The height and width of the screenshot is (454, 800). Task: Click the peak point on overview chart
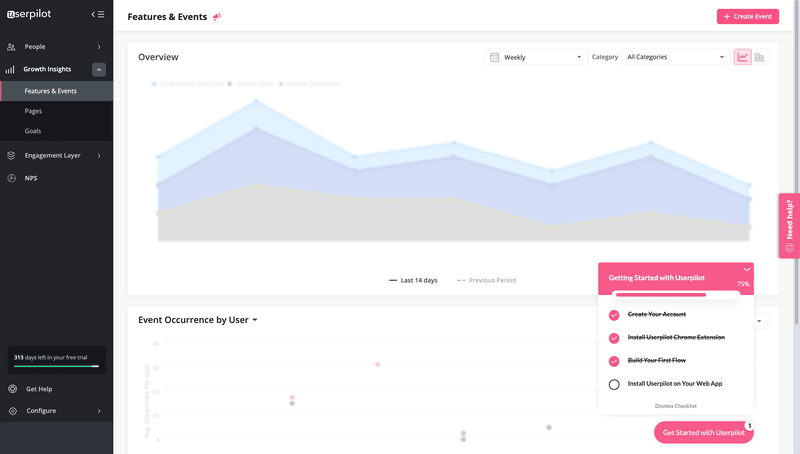tap(257, 102)
